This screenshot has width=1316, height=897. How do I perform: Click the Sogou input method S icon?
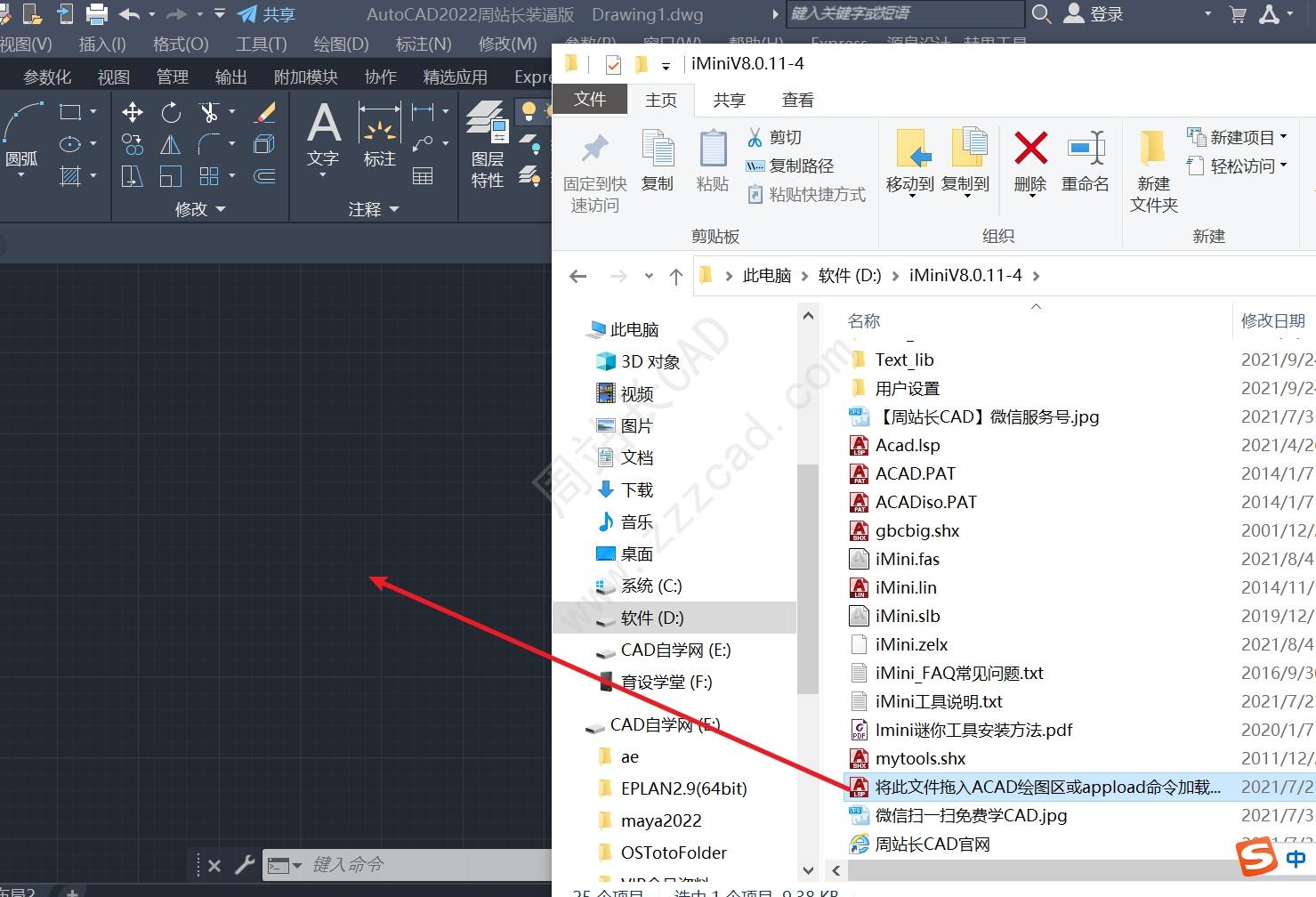(1257, 856)
